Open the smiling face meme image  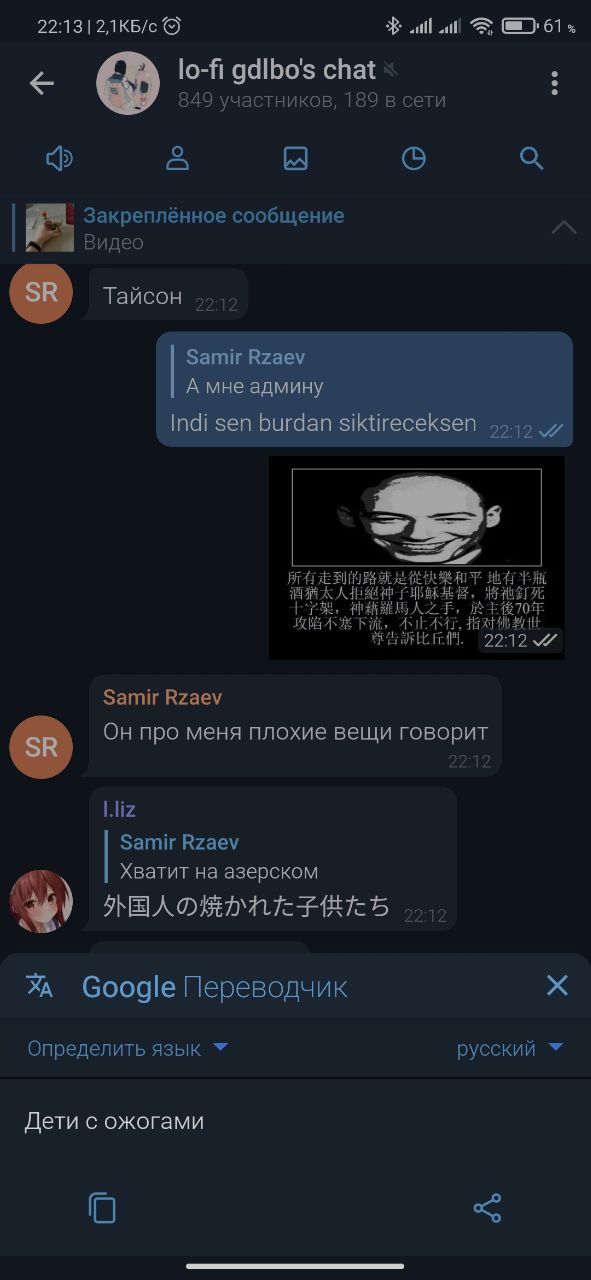pos(416,558)
